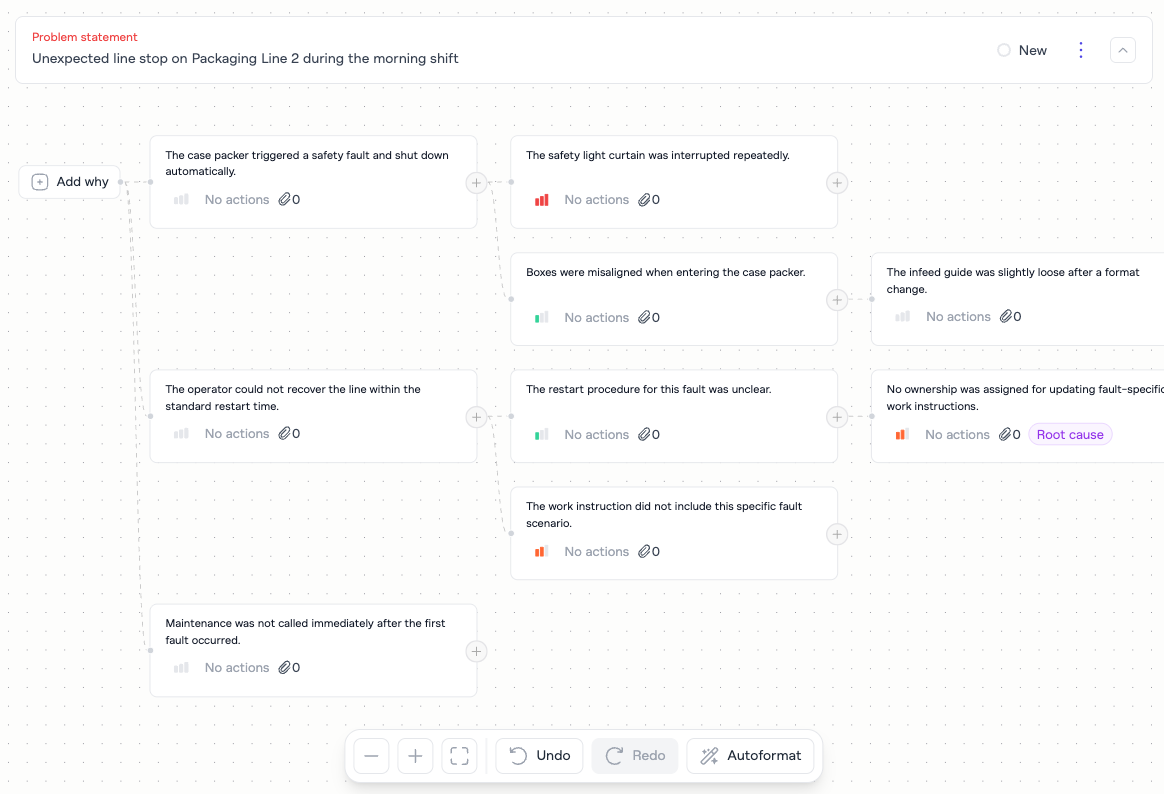Image resolution: width=1164 pixels, height=794 pixels.
Task: Click attachment paperclip on Maintenance not called card
Action: 285,668
